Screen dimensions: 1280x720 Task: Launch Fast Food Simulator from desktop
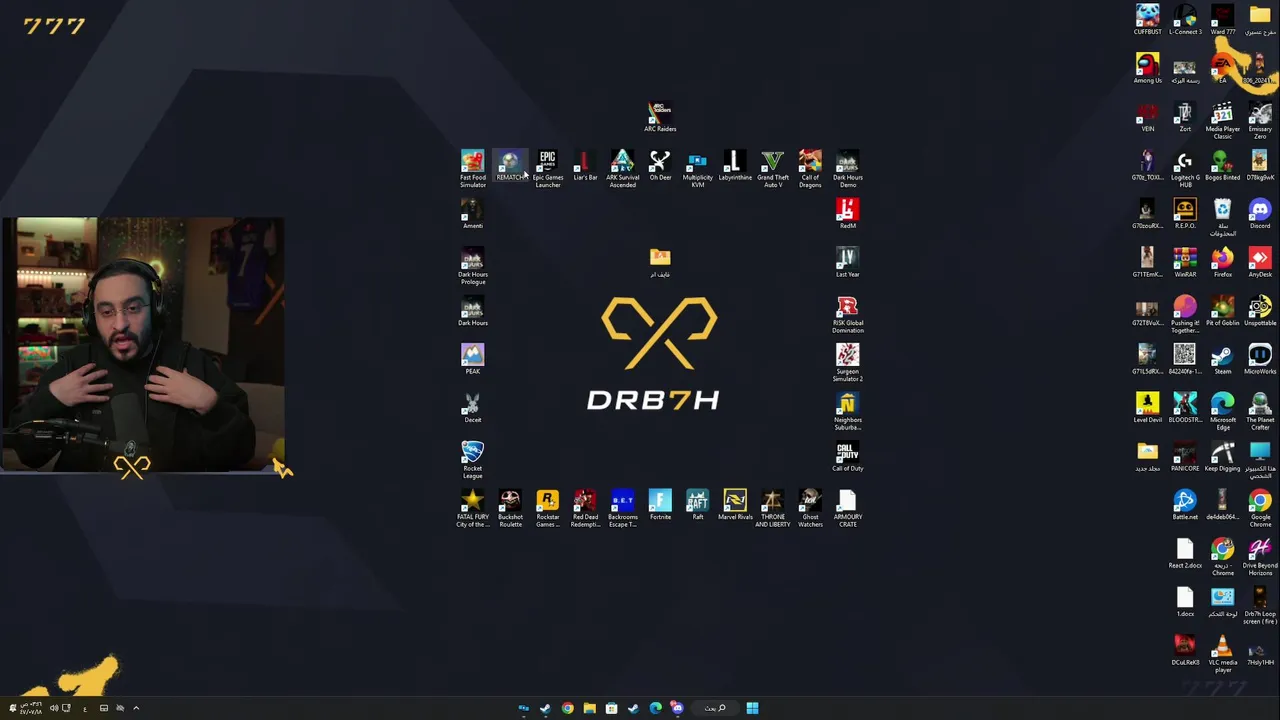point(473,169)
